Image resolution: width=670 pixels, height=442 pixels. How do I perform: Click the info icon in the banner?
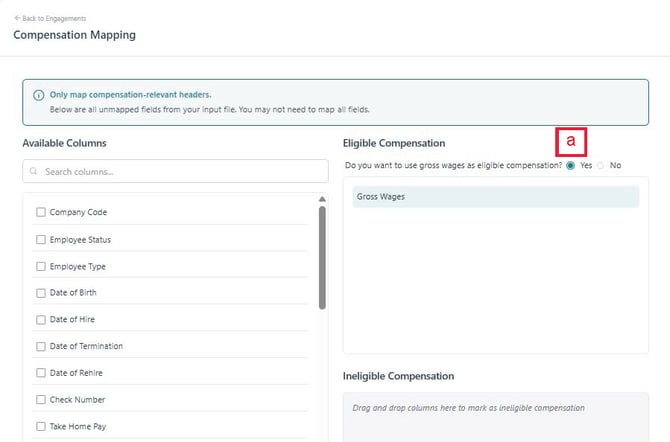pyautogui.click(x=38, y=95)
